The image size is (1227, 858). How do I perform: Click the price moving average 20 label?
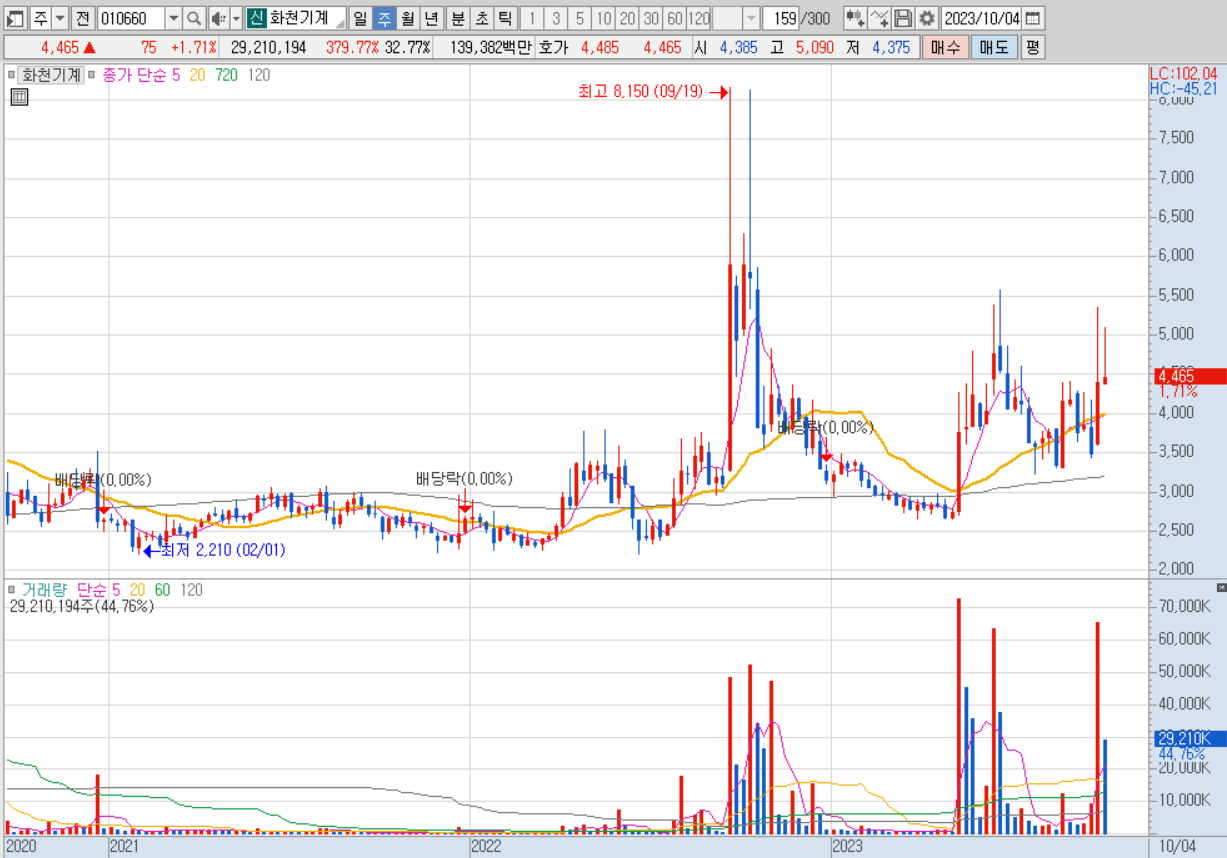click(x=197, y=74)
